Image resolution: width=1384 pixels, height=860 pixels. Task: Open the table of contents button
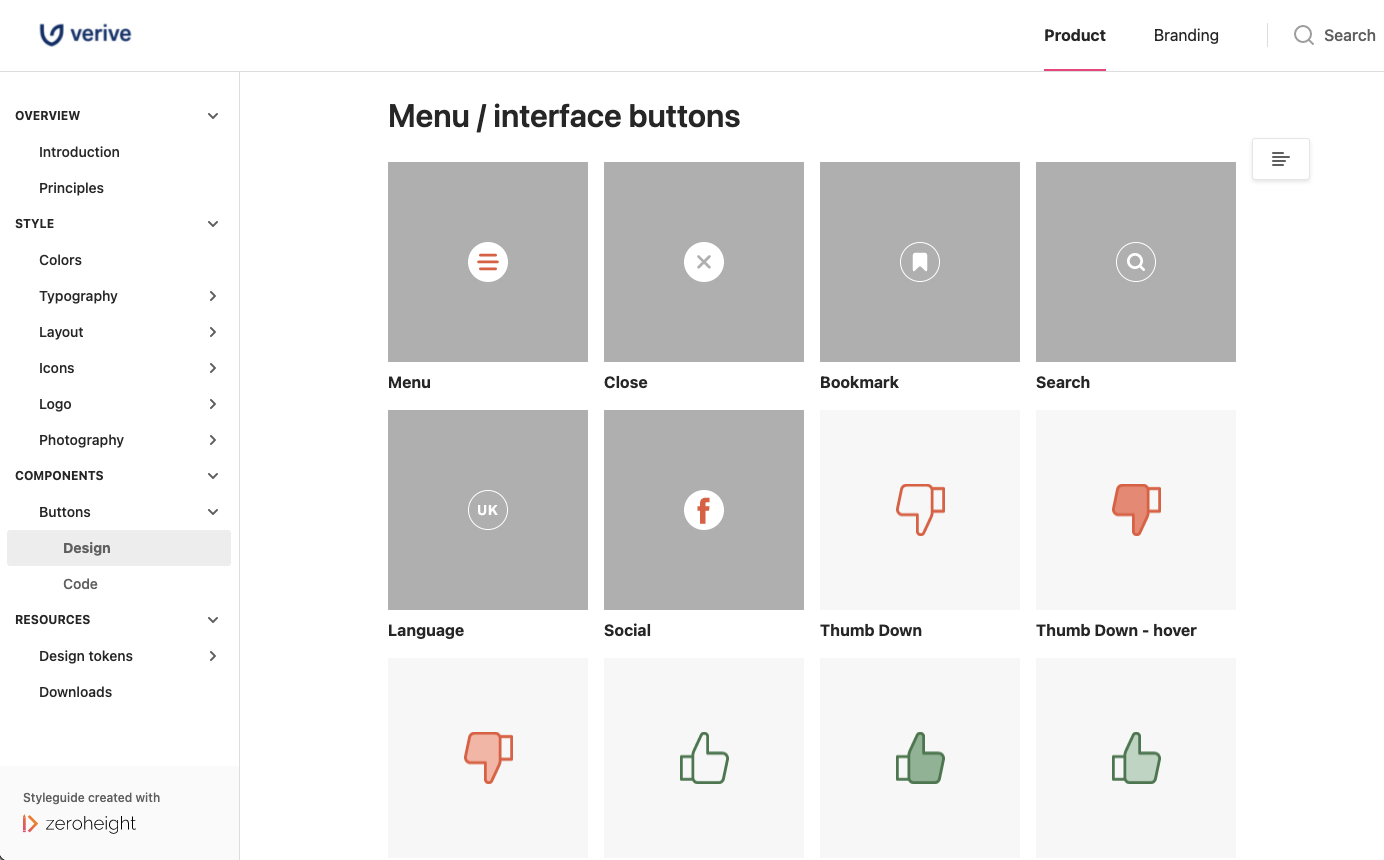click(1281, 159)
